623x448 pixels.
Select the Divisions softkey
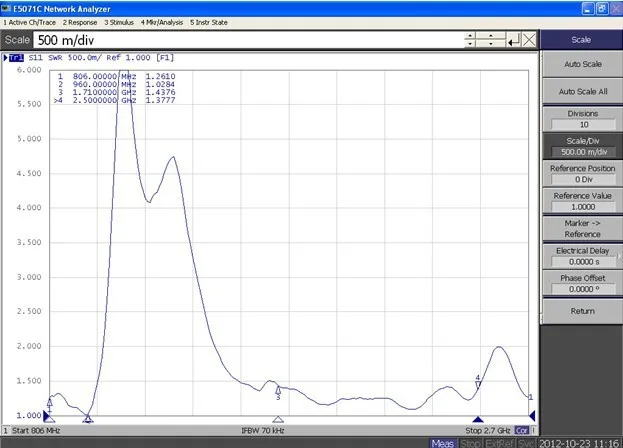click(582, 119)
